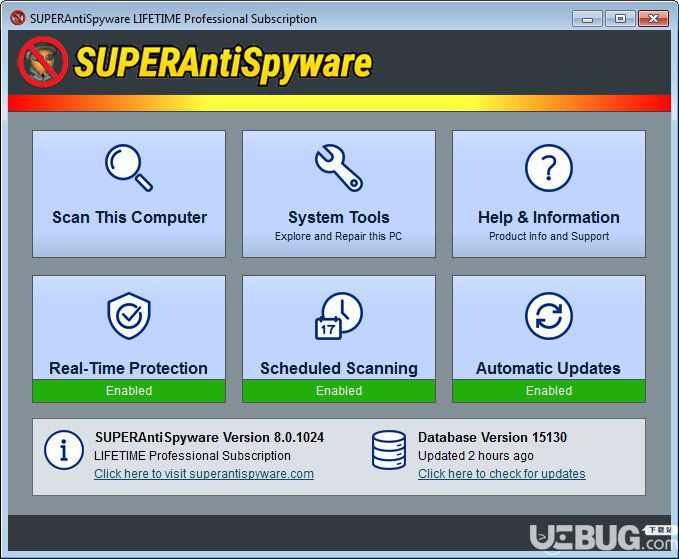Click the title bar application icon
679x559 pixels.
pyautogui.click(x=18, y=18)
